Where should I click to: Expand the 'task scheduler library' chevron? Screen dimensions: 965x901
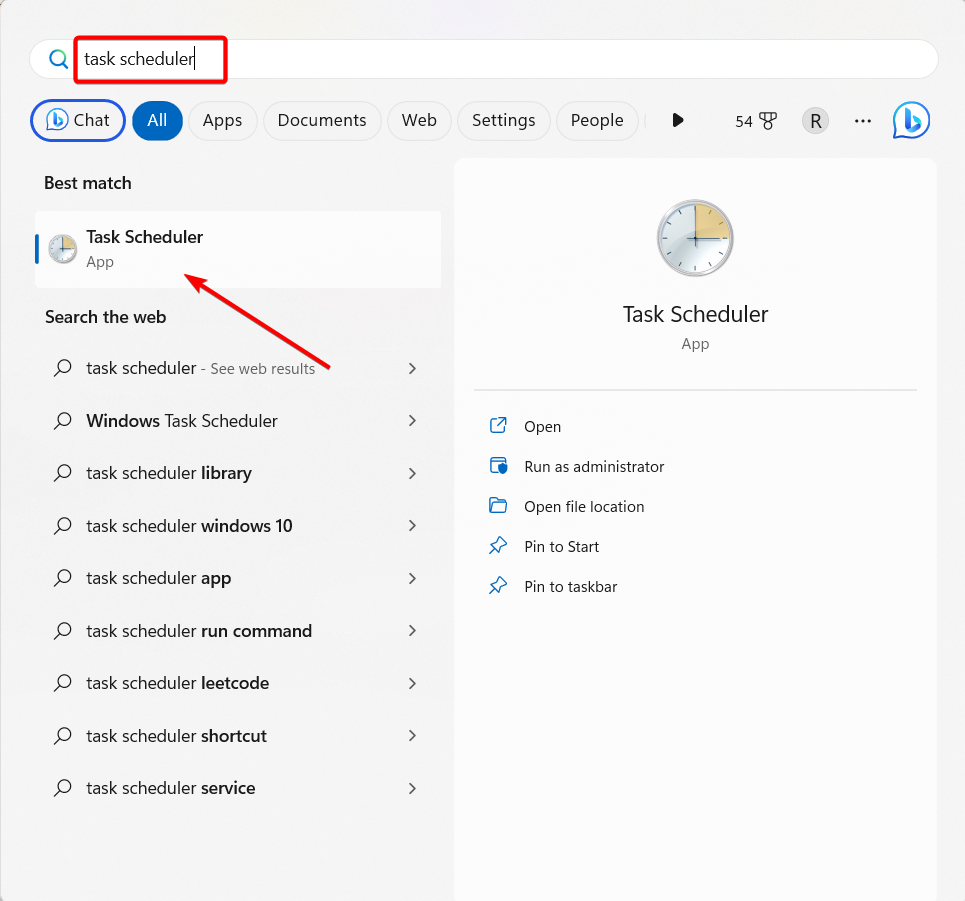(x=412, y=473)
